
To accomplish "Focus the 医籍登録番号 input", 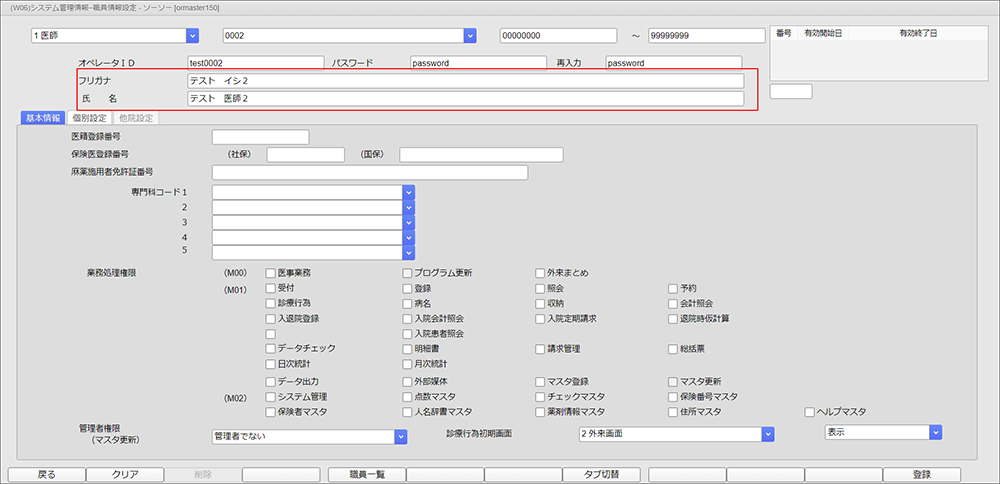I will tap(260, 137).
